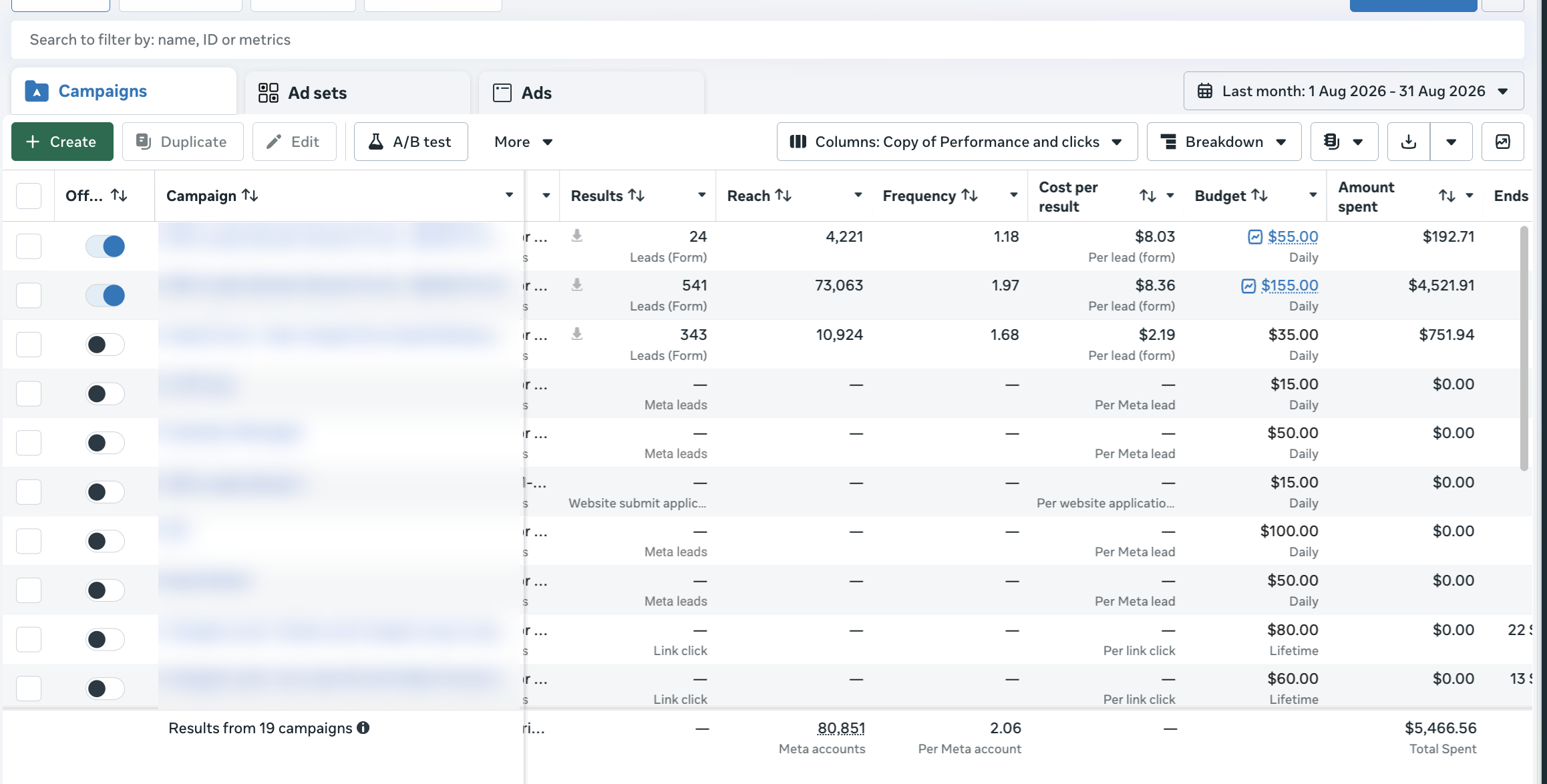Click the budget trend icon next to $155.00

pyautogui.click(x=1248, y=286)
